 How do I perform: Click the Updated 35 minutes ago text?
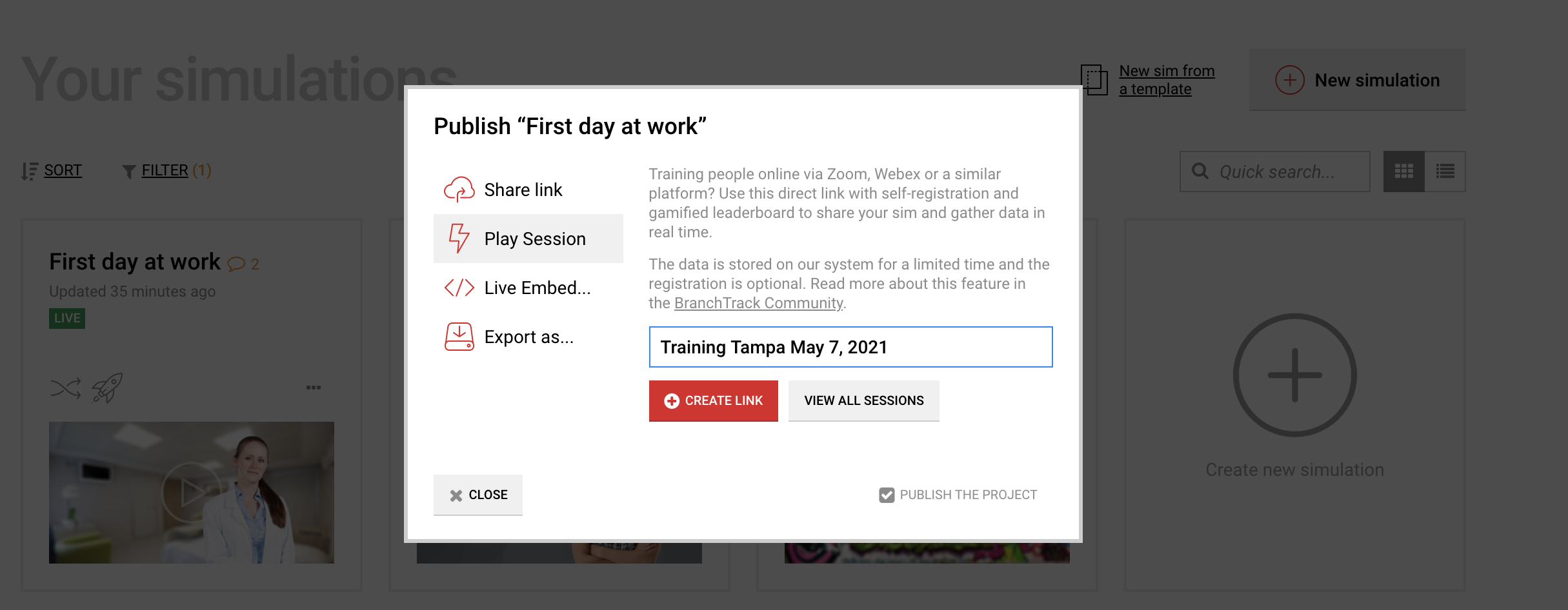(132, 291)
